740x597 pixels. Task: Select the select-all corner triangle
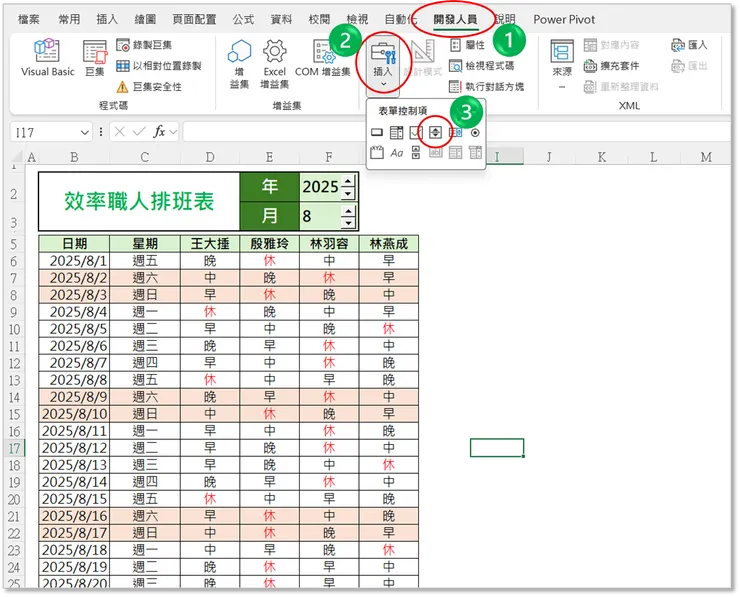(17, 157)
